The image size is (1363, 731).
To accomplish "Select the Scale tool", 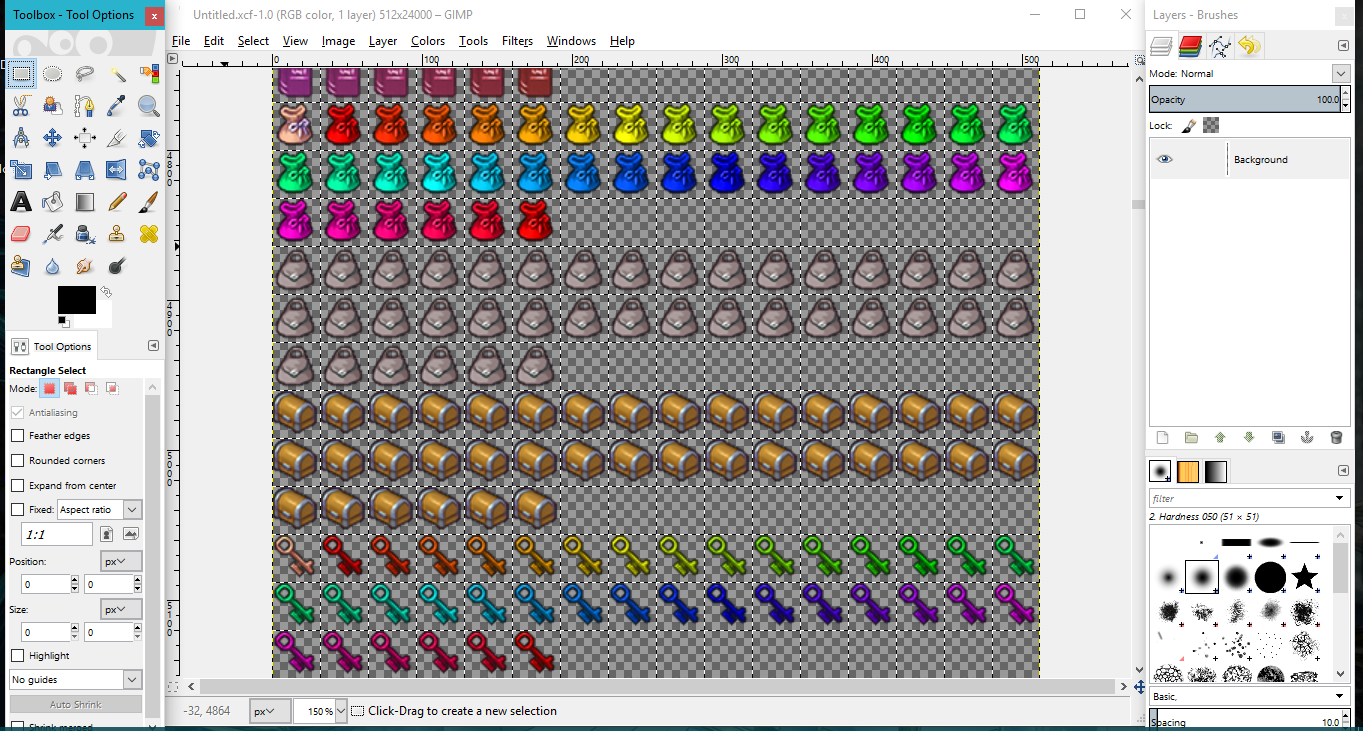I will [x=21, y=169].
